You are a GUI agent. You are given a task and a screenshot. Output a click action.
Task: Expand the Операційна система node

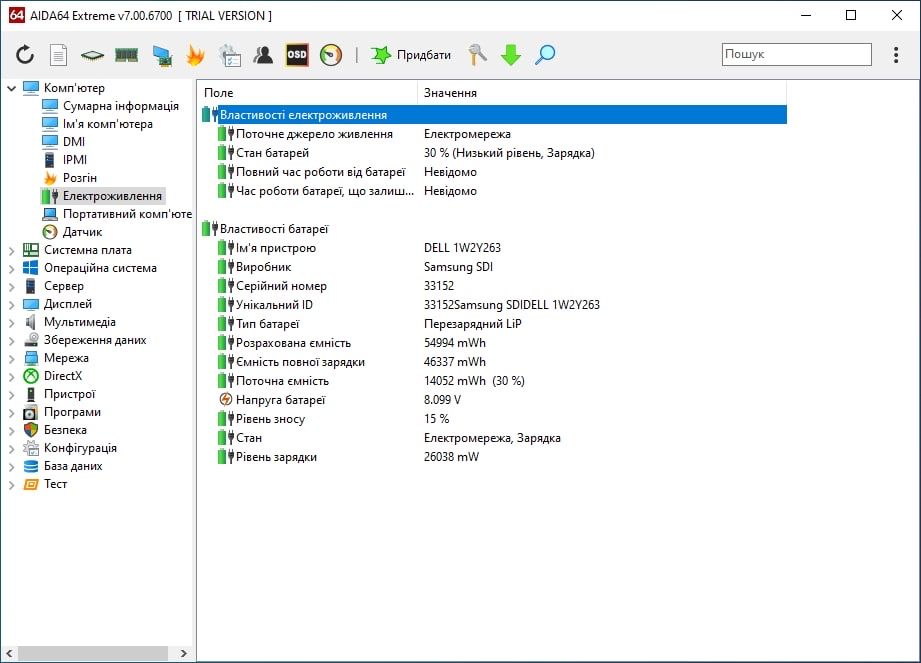coord(11,269)
